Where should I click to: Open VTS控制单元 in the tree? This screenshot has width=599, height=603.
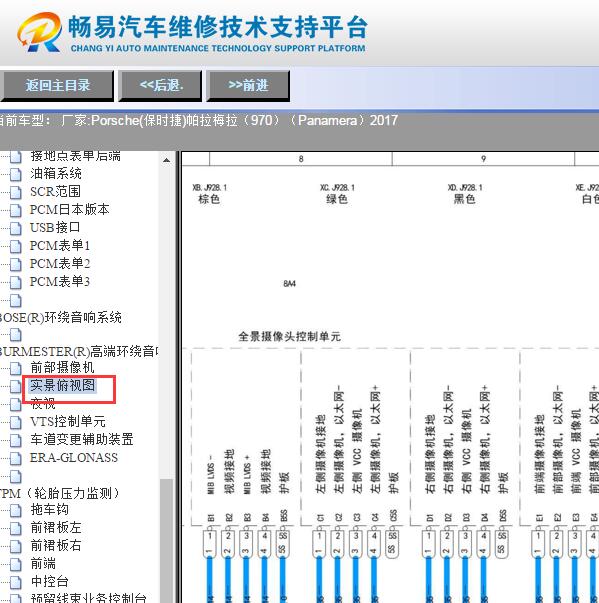68,422
